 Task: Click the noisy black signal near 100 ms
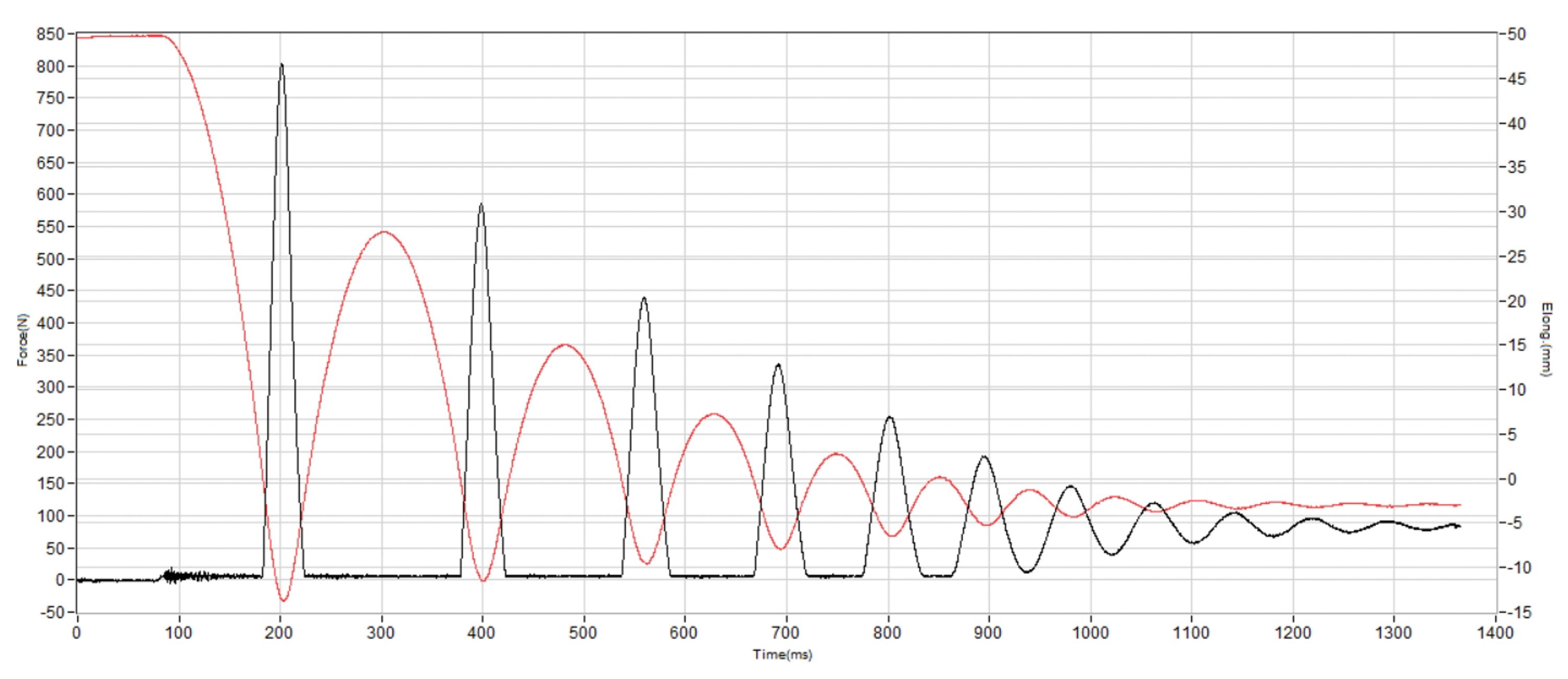(x=182, y=576)
